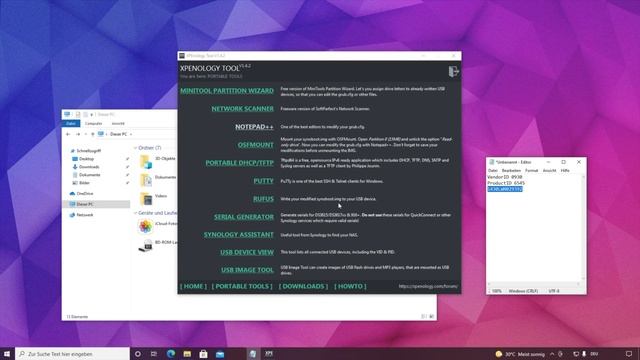Select OneDrive in Explorer sidebar
Screen dimensions: 640x360
pos(84,193)
